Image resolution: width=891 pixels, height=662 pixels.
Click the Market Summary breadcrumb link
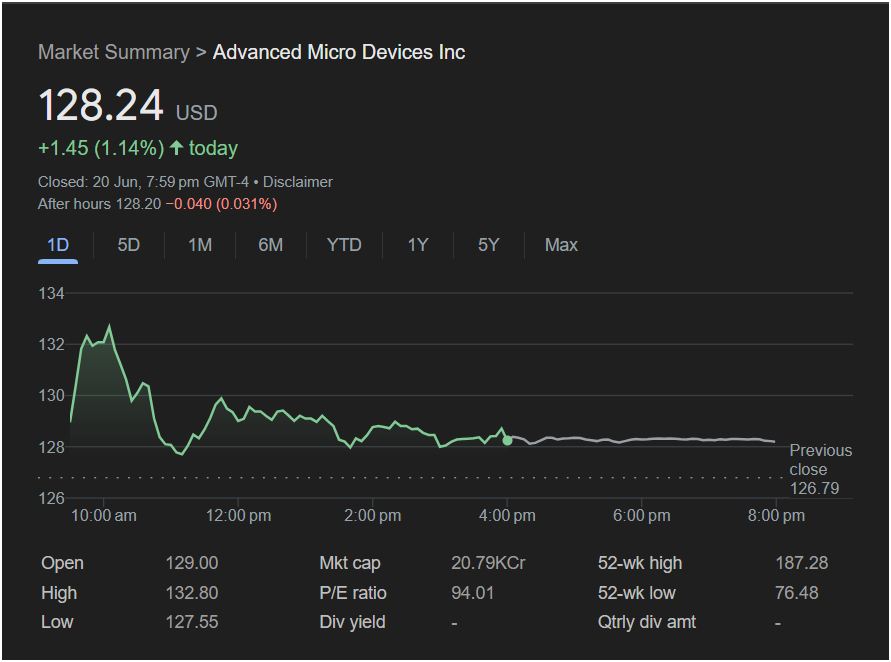(x=114, y=52)
